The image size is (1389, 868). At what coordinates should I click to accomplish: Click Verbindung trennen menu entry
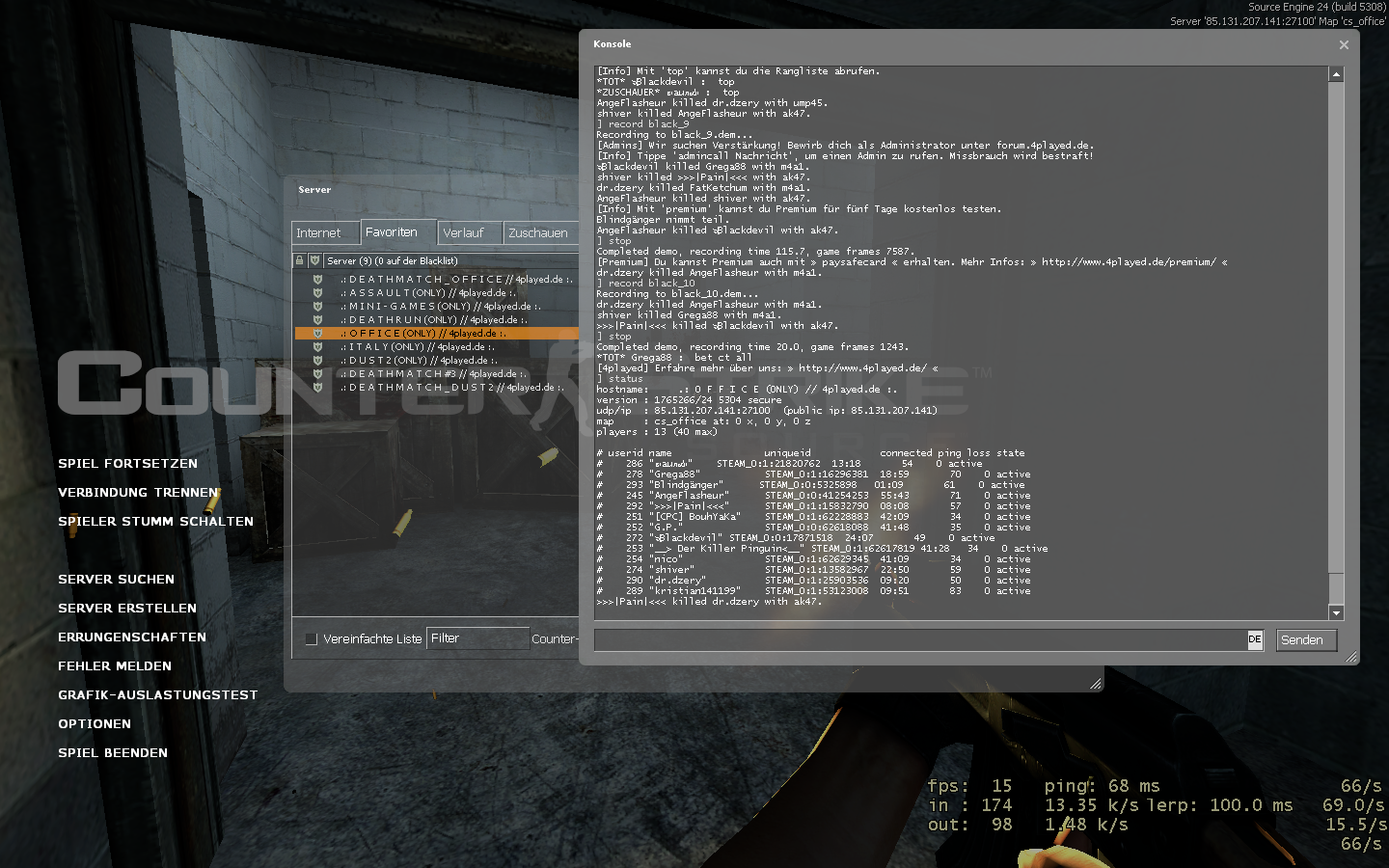click(138, 493)
